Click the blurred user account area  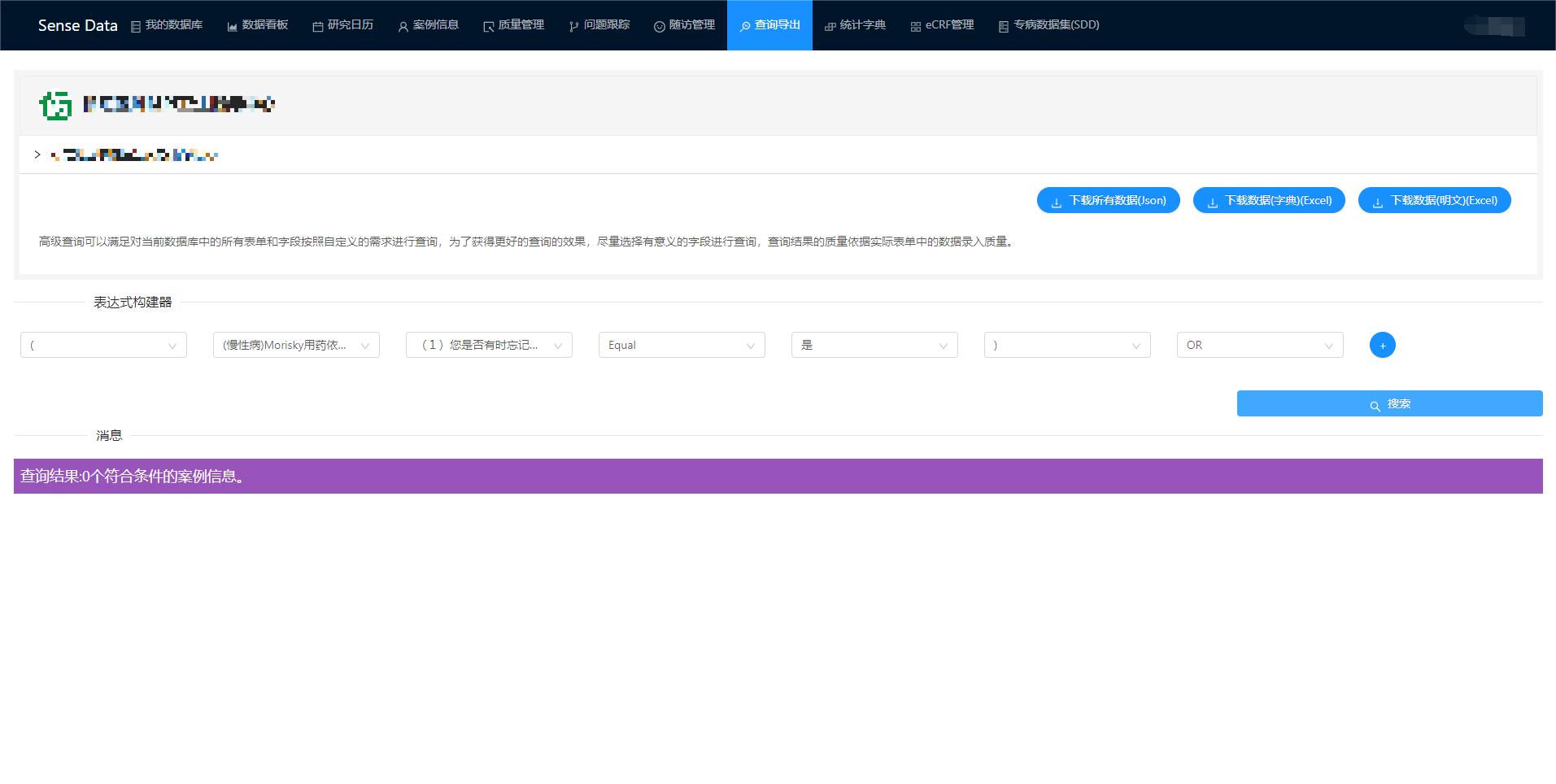pyautogui.click(x=1494, y=26)
